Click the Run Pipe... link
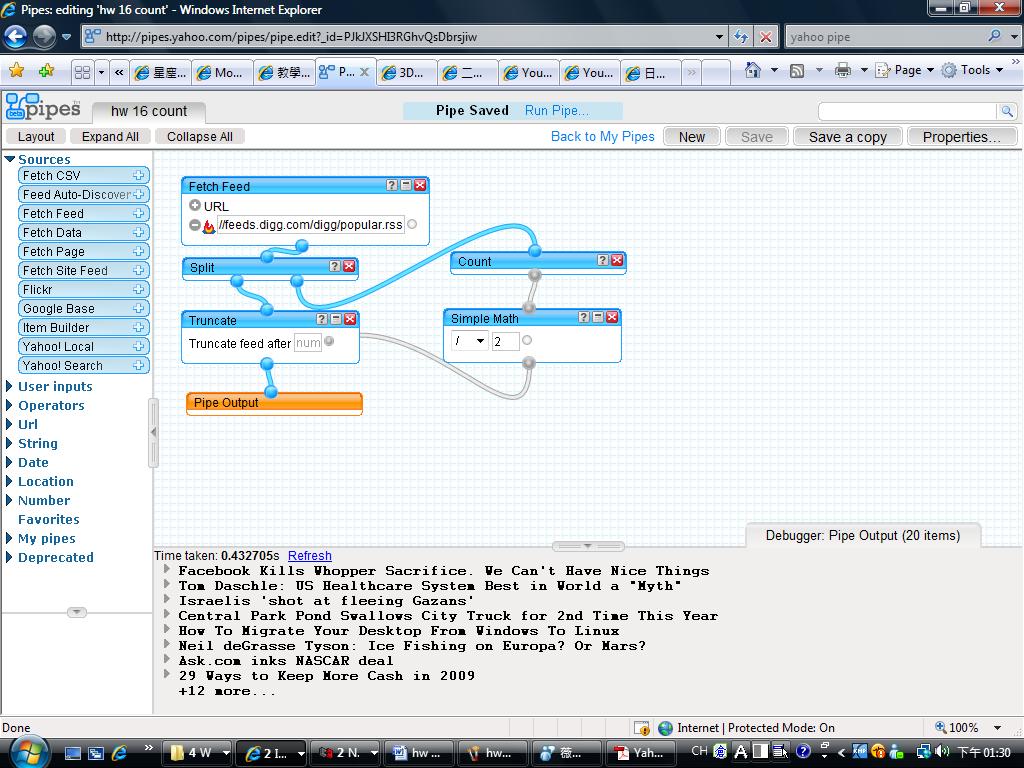1024x768 pixels. click(556, 110)
